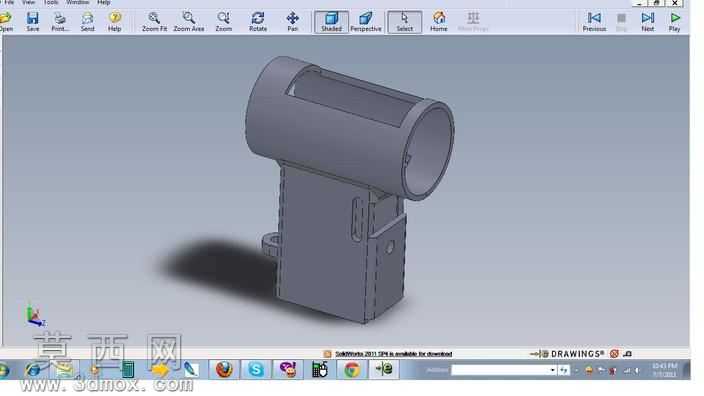Click the Send toolbar icon
Viewport: 704px width, 396px height.
(x=88, y=21)
